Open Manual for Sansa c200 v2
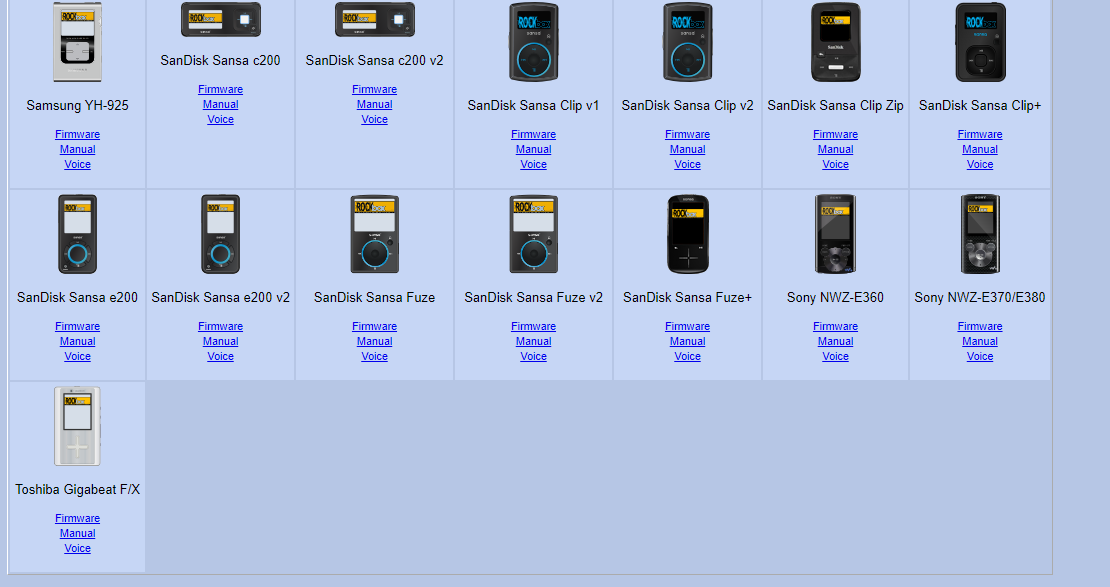This screenshot has height=587, width=1110. pos(374,104)
